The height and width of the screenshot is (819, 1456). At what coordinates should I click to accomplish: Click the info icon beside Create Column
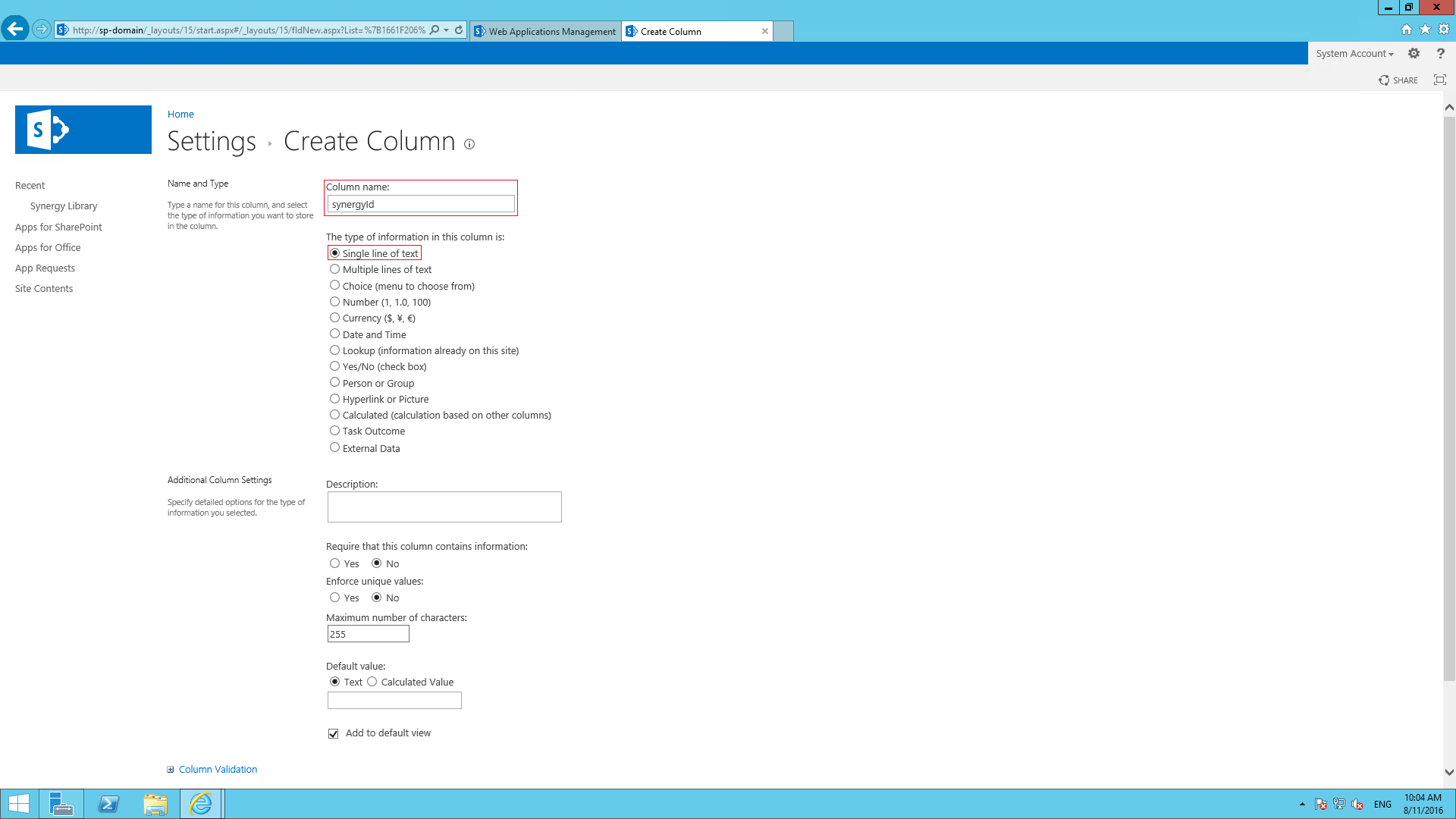(469, 144)
